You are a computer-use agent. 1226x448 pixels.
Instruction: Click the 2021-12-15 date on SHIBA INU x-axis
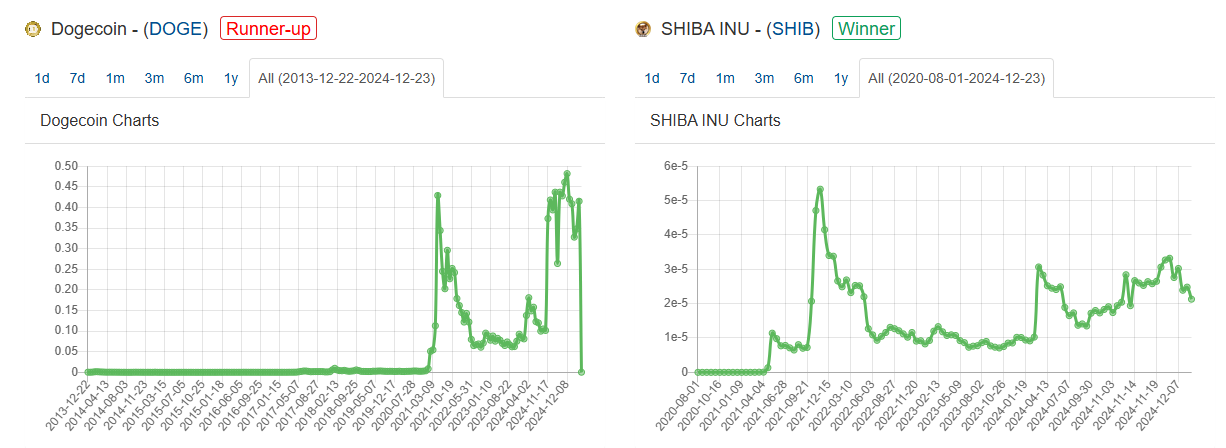pos(810,405)
